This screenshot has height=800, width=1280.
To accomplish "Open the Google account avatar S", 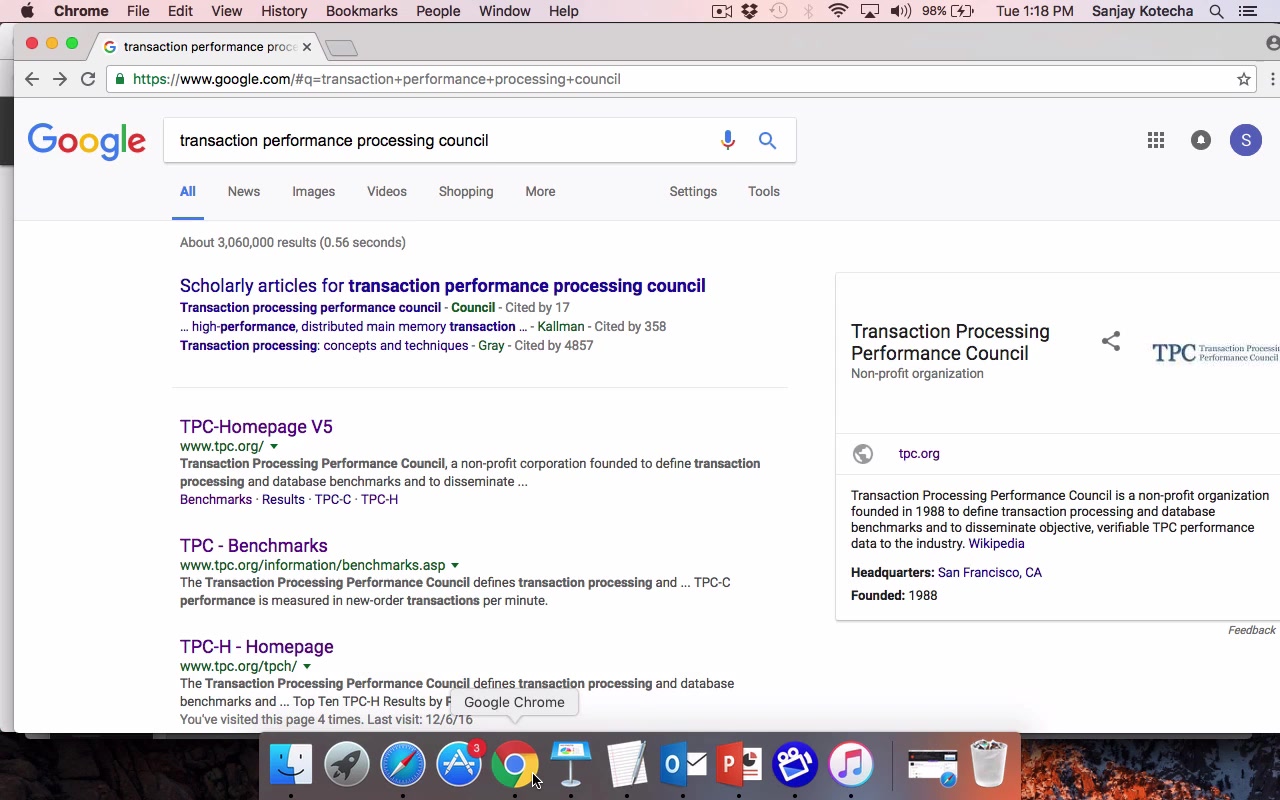I will coord(1246,141).
